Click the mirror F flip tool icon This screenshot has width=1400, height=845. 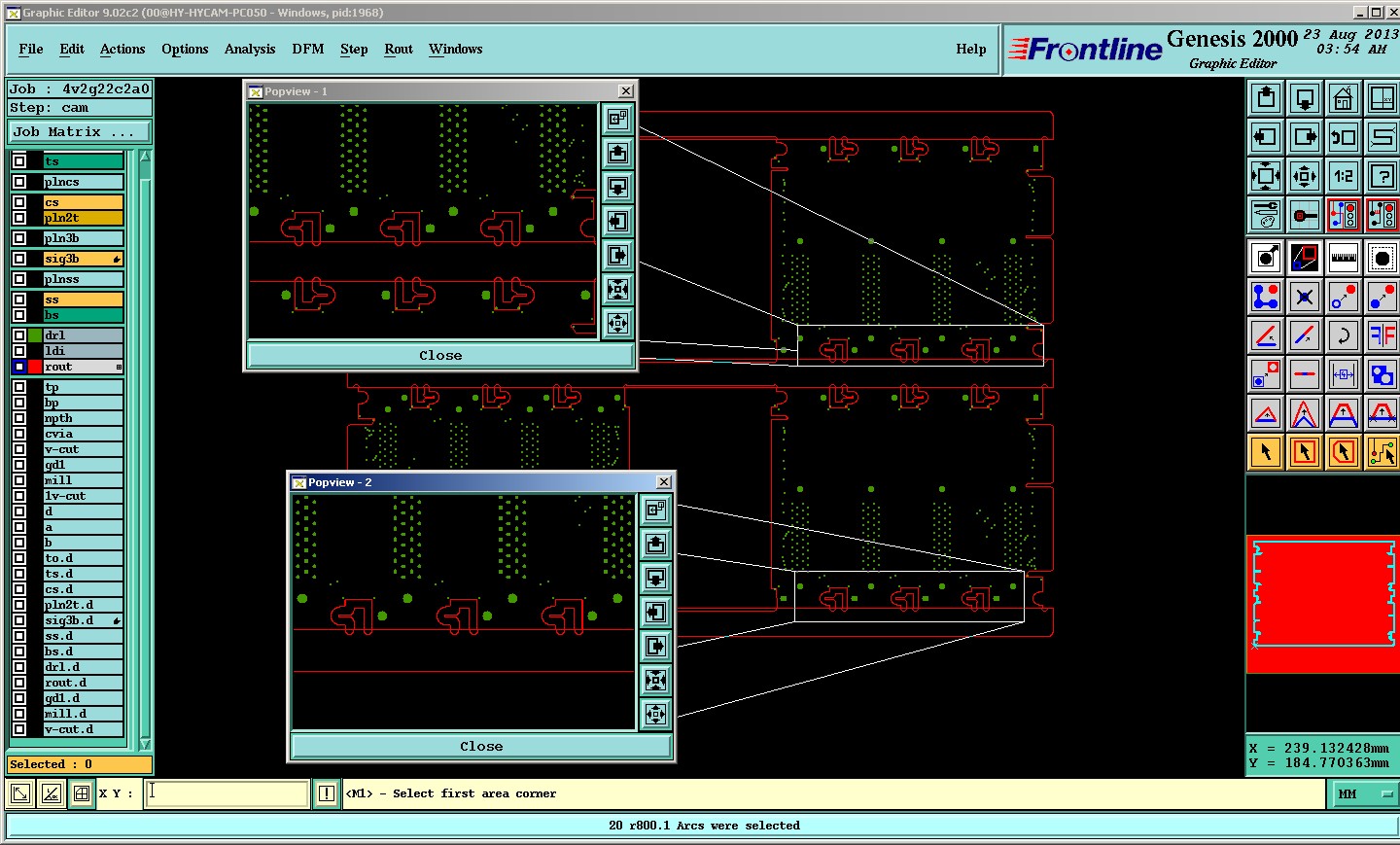click(x=1382, y=335)
